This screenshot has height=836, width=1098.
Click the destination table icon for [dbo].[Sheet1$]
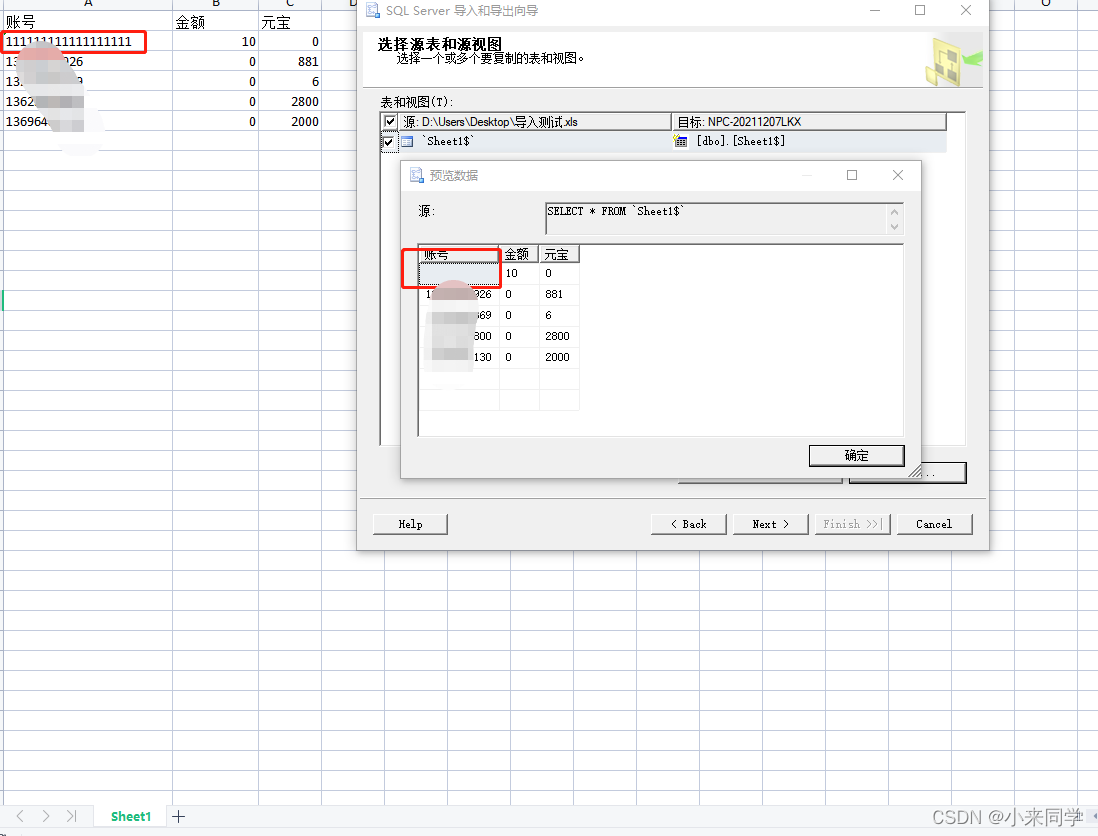[681, 141]
